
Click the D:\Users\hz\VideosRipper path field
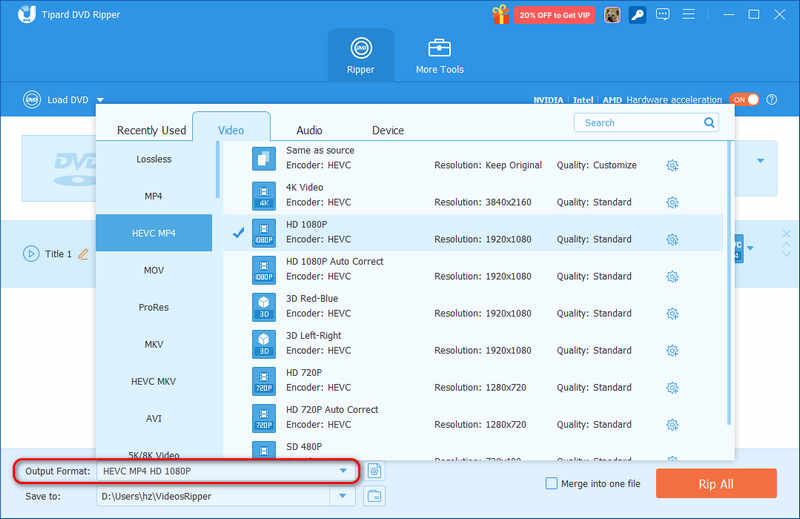point(214,496)
